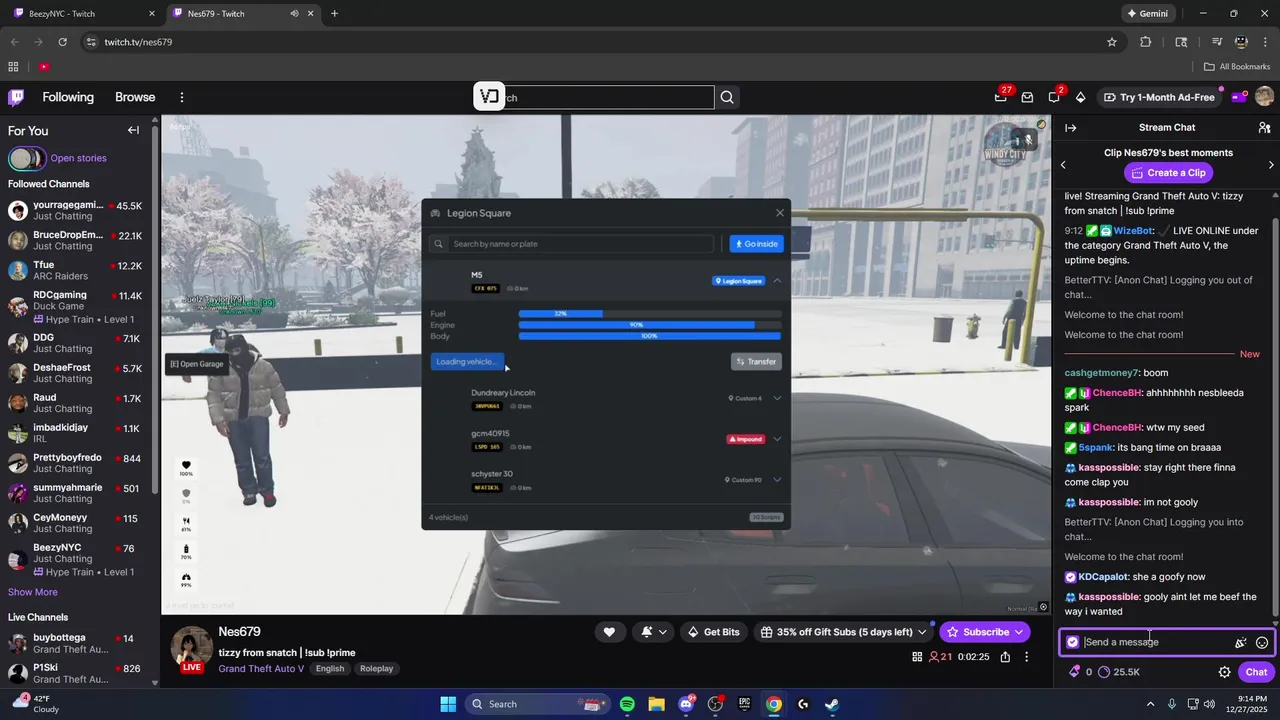Open the emote picker in chat box
Screen dimensions: 1280x720
click(1262, 643)
